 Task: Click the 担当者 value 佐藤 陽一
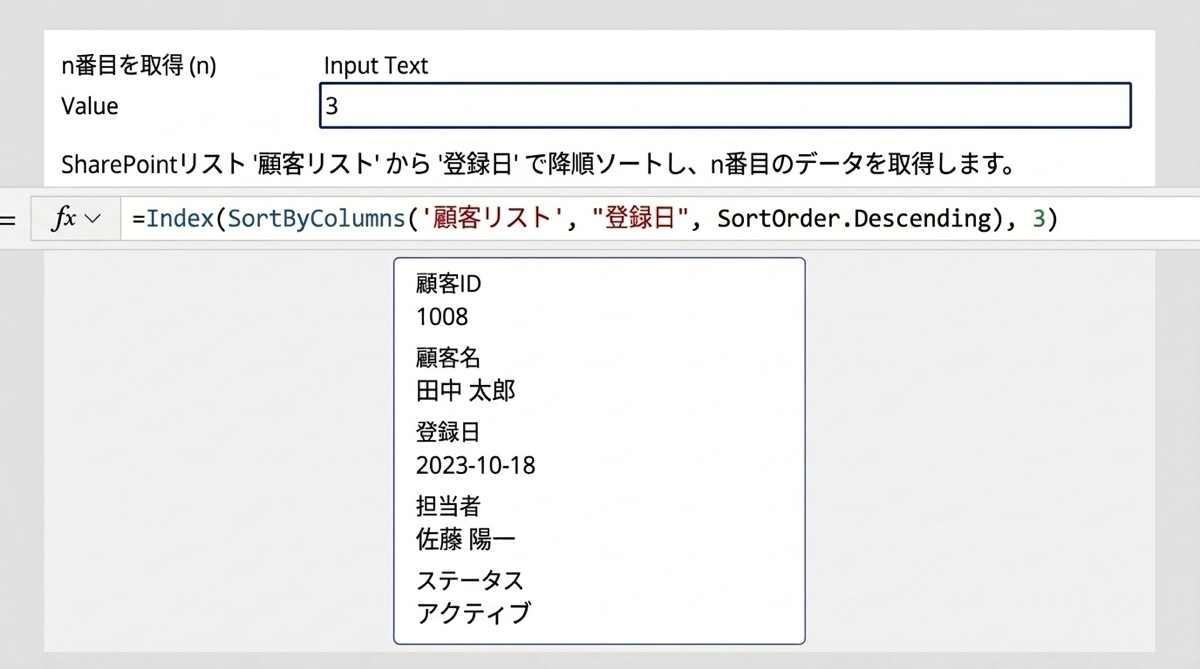click(x=465, y=539)
